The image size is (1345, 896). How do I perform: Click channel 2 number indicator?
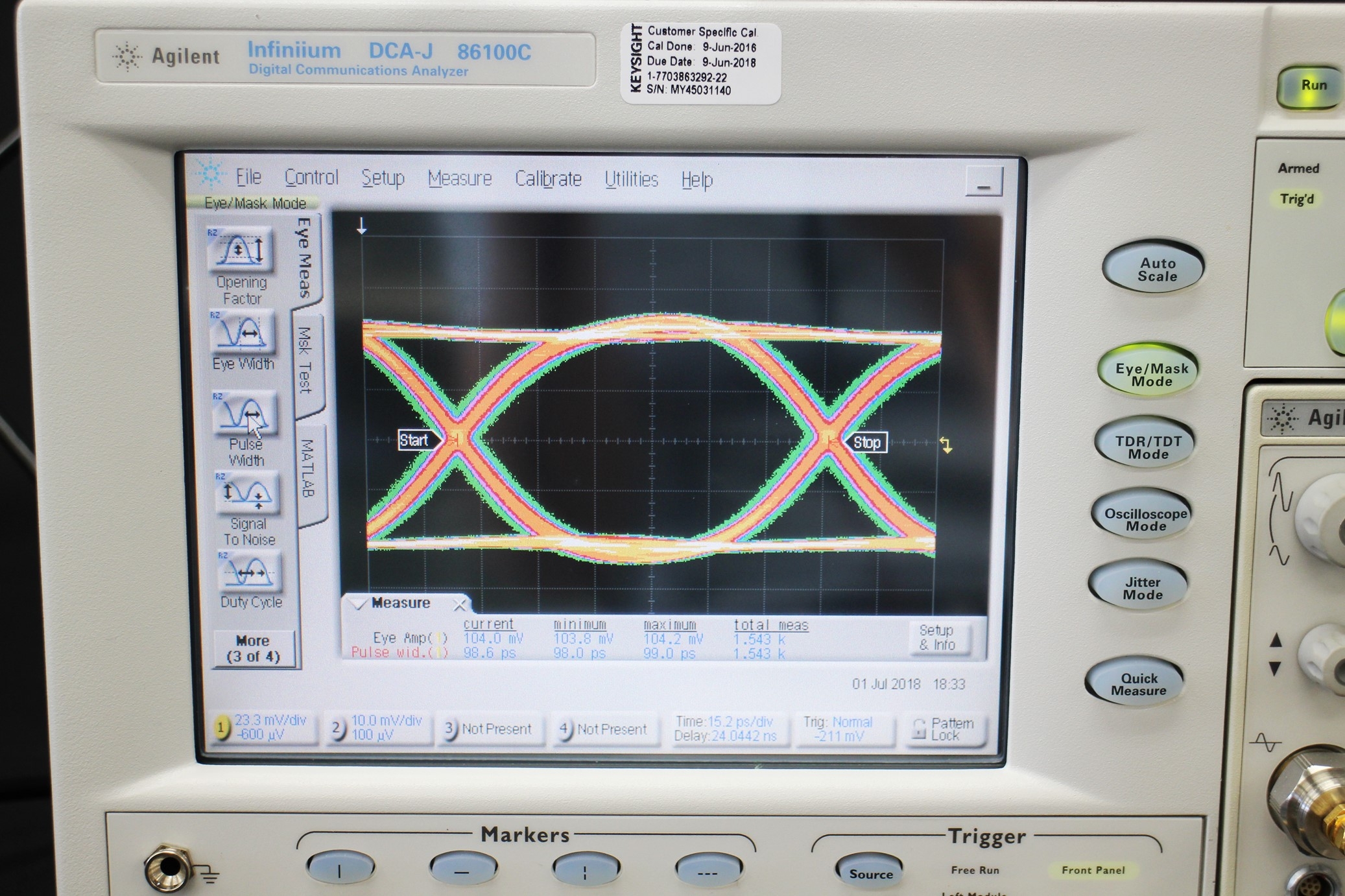(337, 728)
